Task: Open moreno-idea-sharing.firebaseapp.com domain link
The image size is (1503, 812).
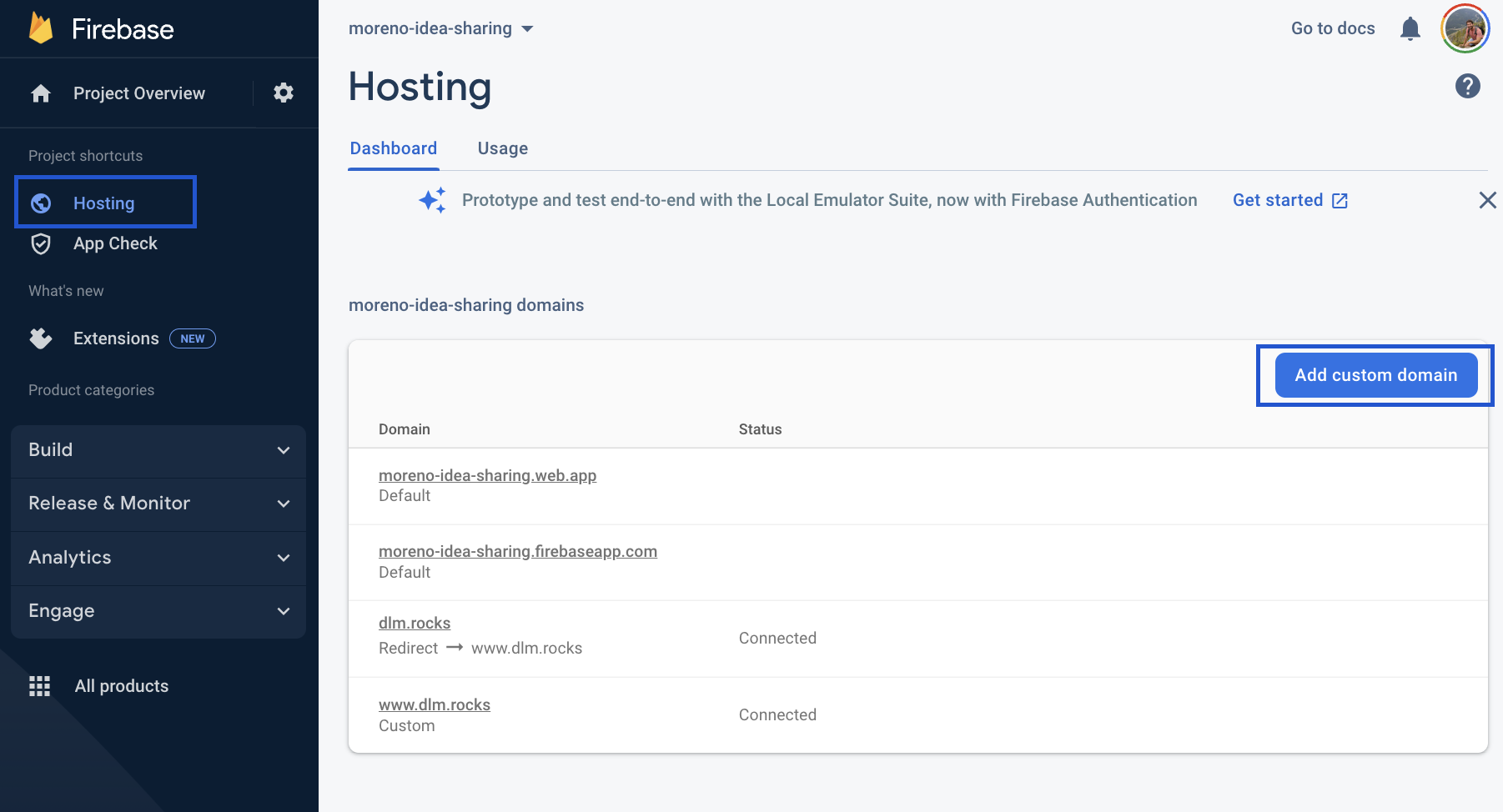Action: (518, 551)
